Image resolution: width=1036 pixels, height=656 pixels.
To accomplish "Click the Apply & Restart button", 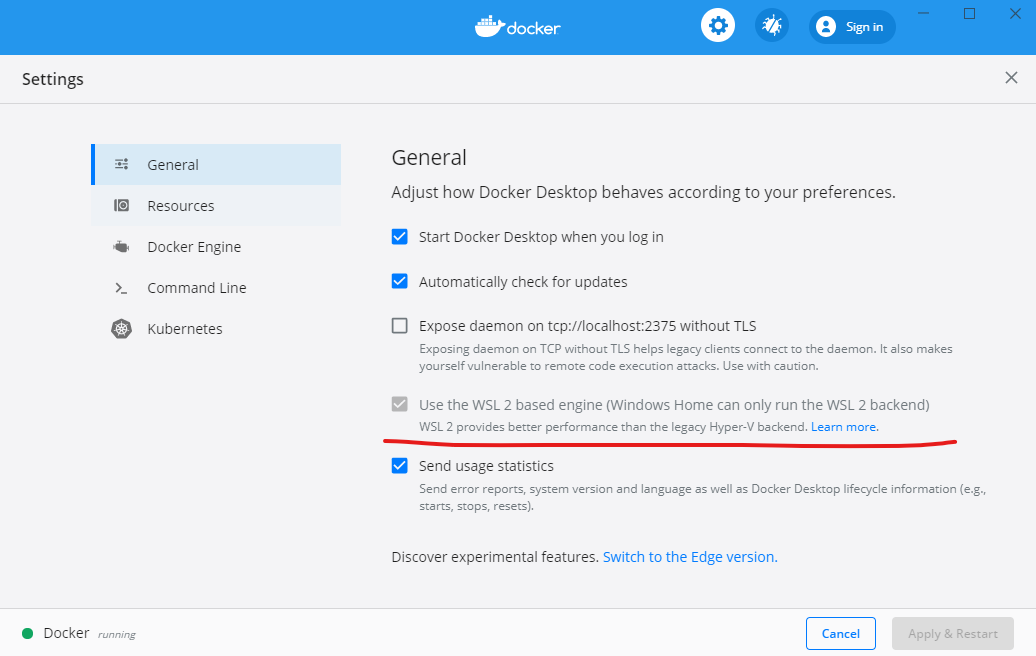I will click(x=952, y=634).
